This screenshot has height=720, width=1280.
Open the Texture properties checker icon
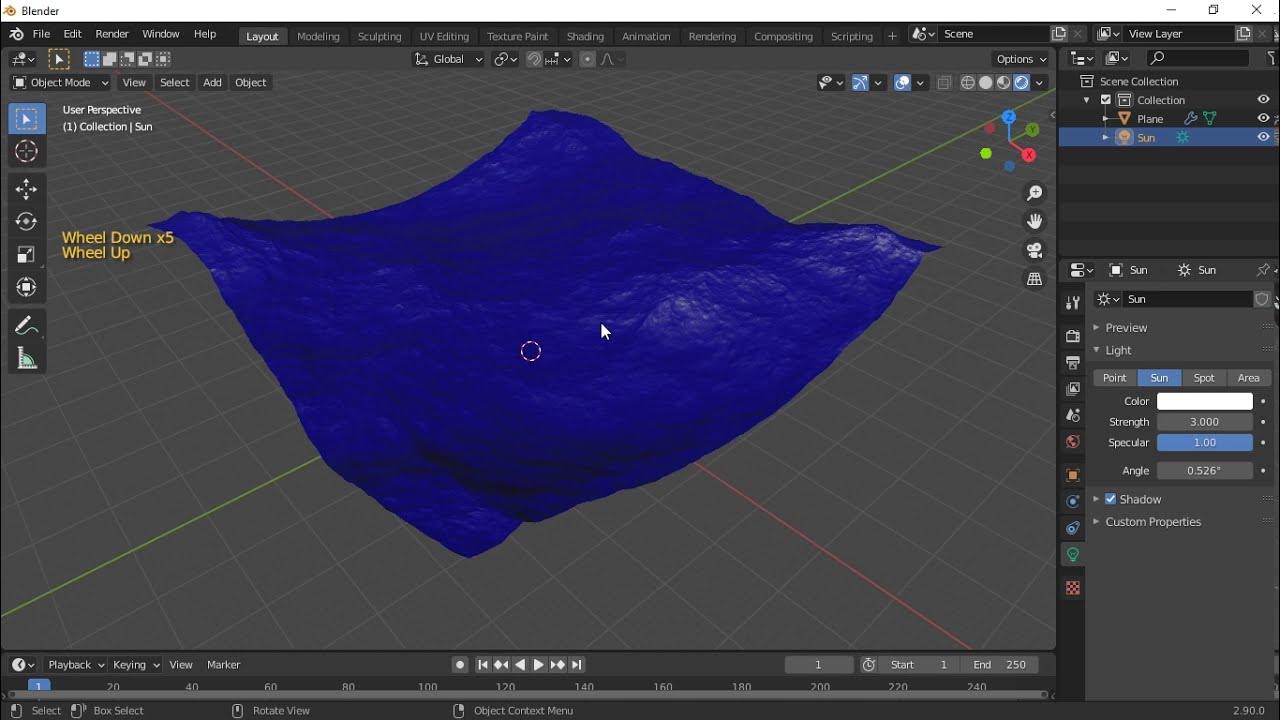click(1073, 588)
